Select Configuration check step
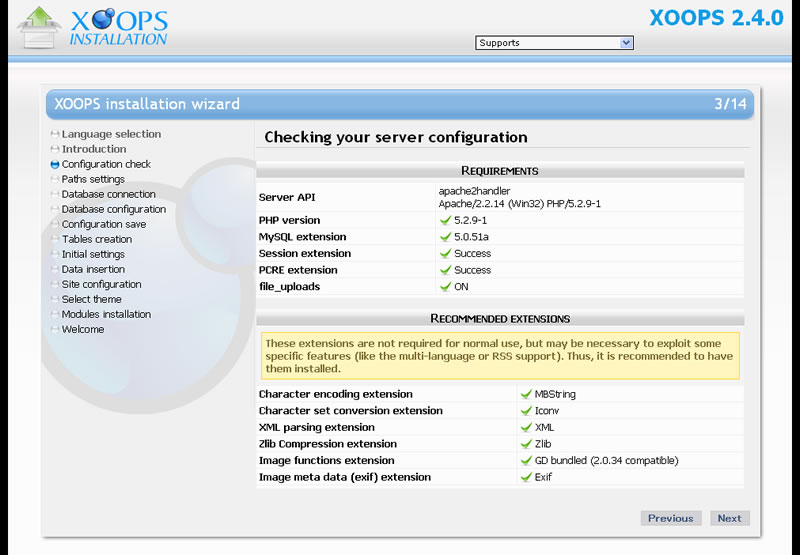This screenshot has height=555, width=800. 106,164
